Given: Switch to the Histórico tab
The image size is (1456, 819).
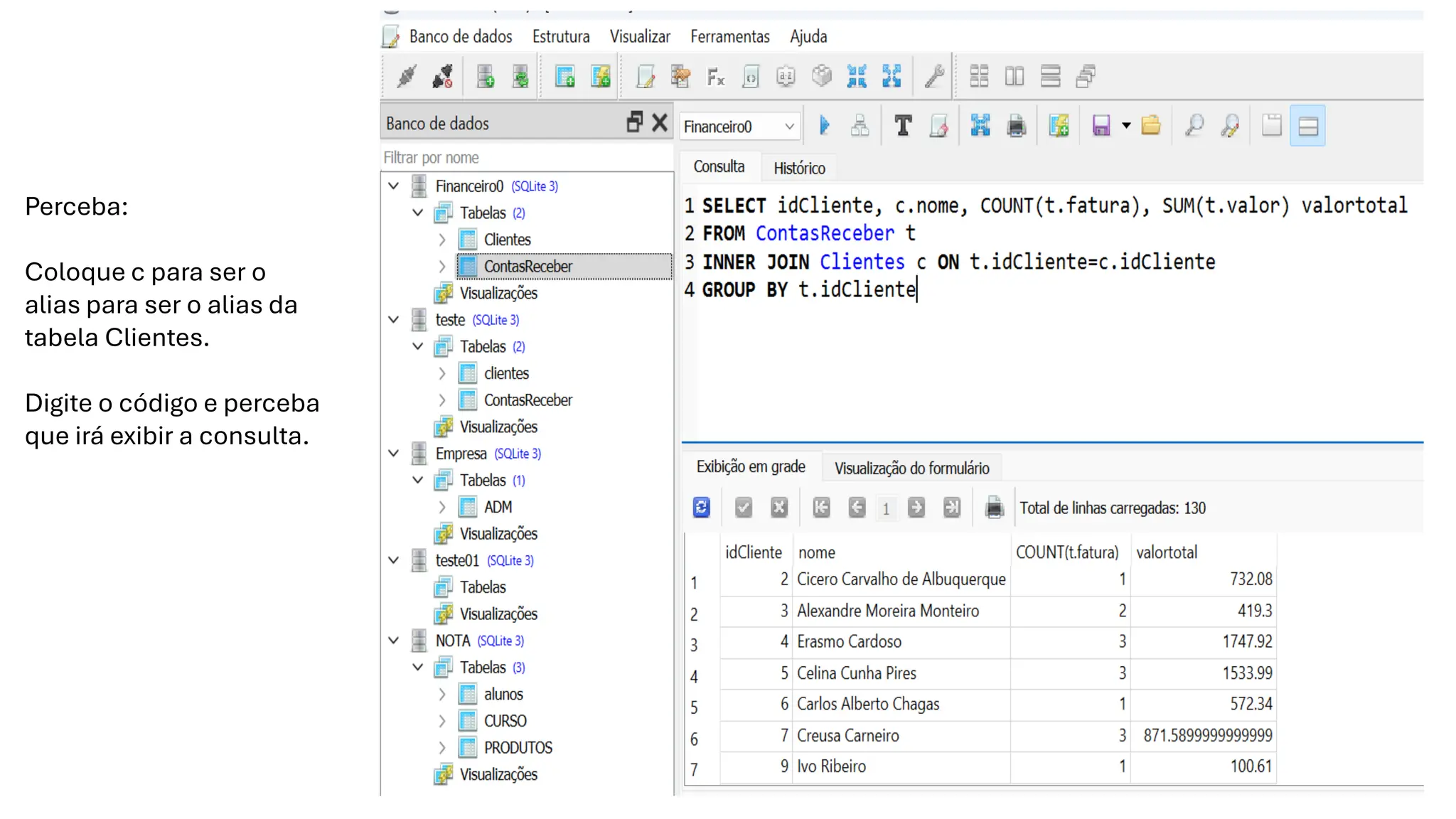Looking at the screenshot, I should 799,168.
